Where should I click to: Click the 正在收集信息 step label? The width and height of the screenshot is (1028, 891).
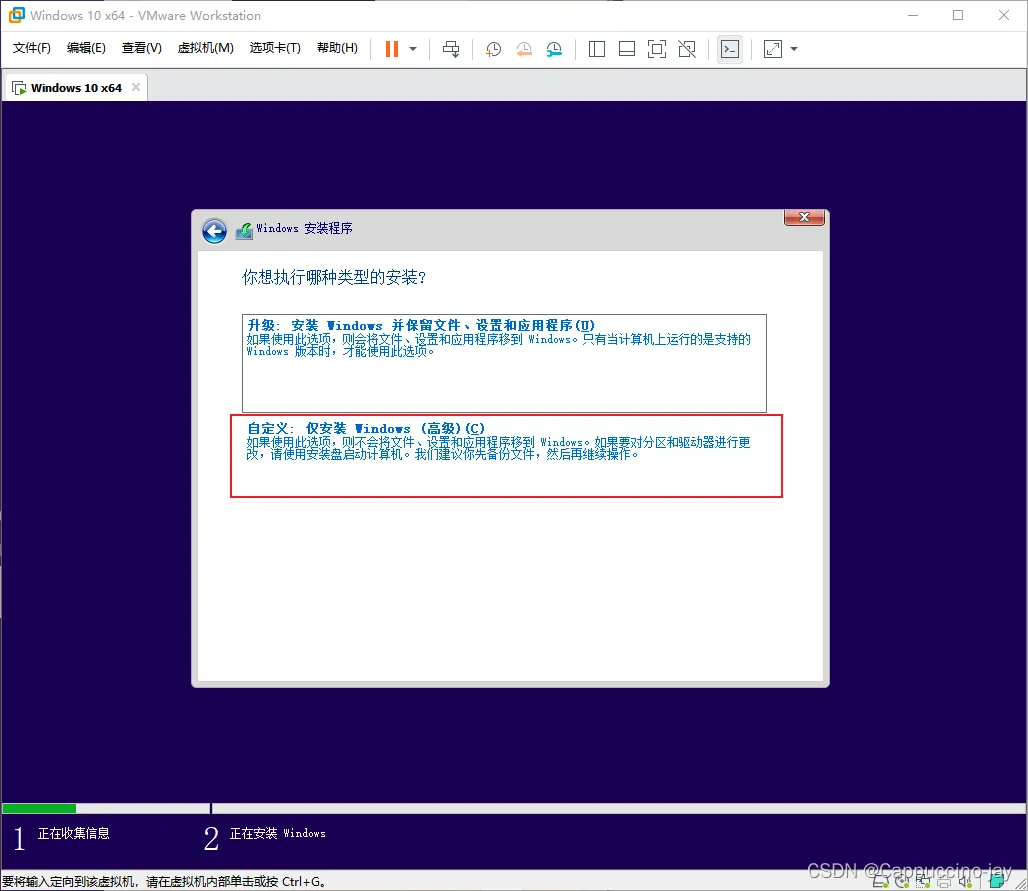(73, 833)
